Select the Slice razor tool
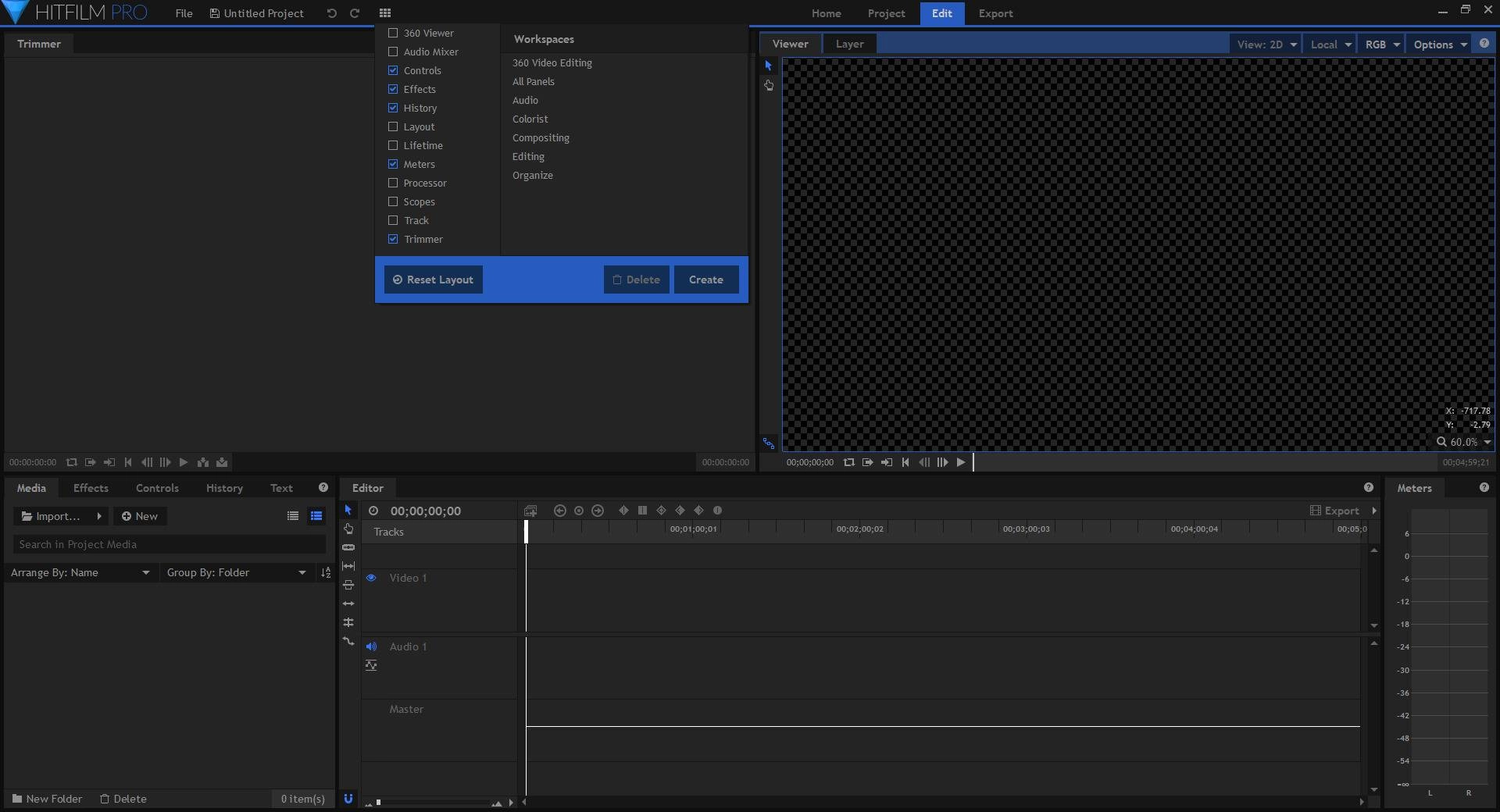The image size is (1500, 812). (348, 547)
